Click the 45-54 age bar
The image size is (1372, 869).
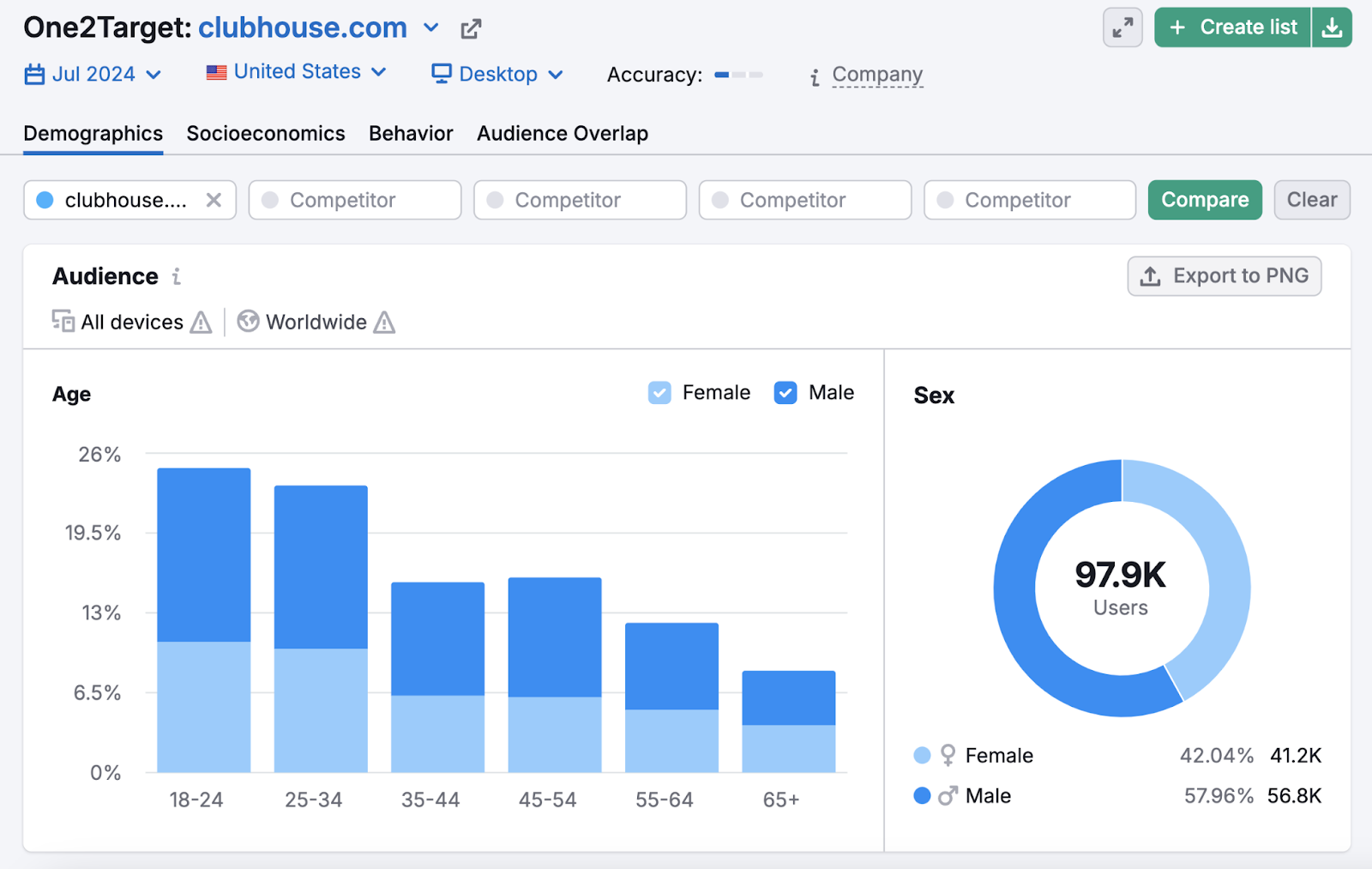click(x=555, y=675)
